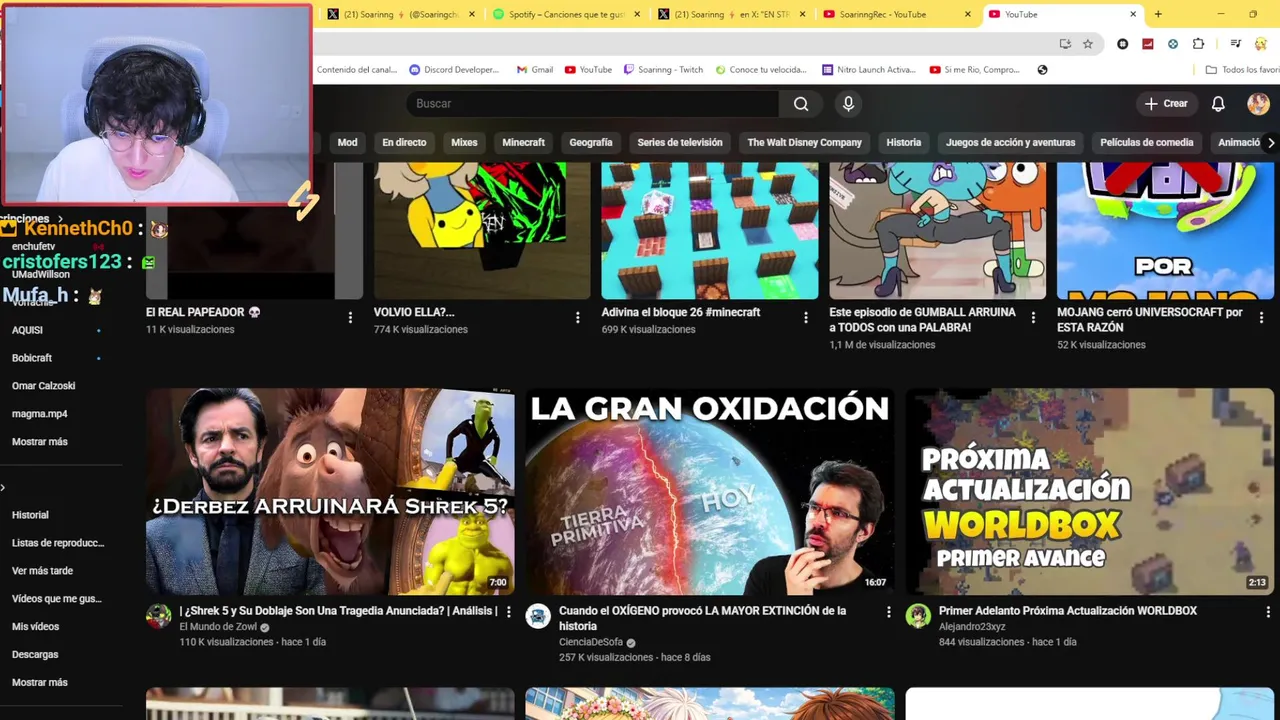Select Películas de comedia chip
1280x720 pixels.
click(x=1146, y=142)
